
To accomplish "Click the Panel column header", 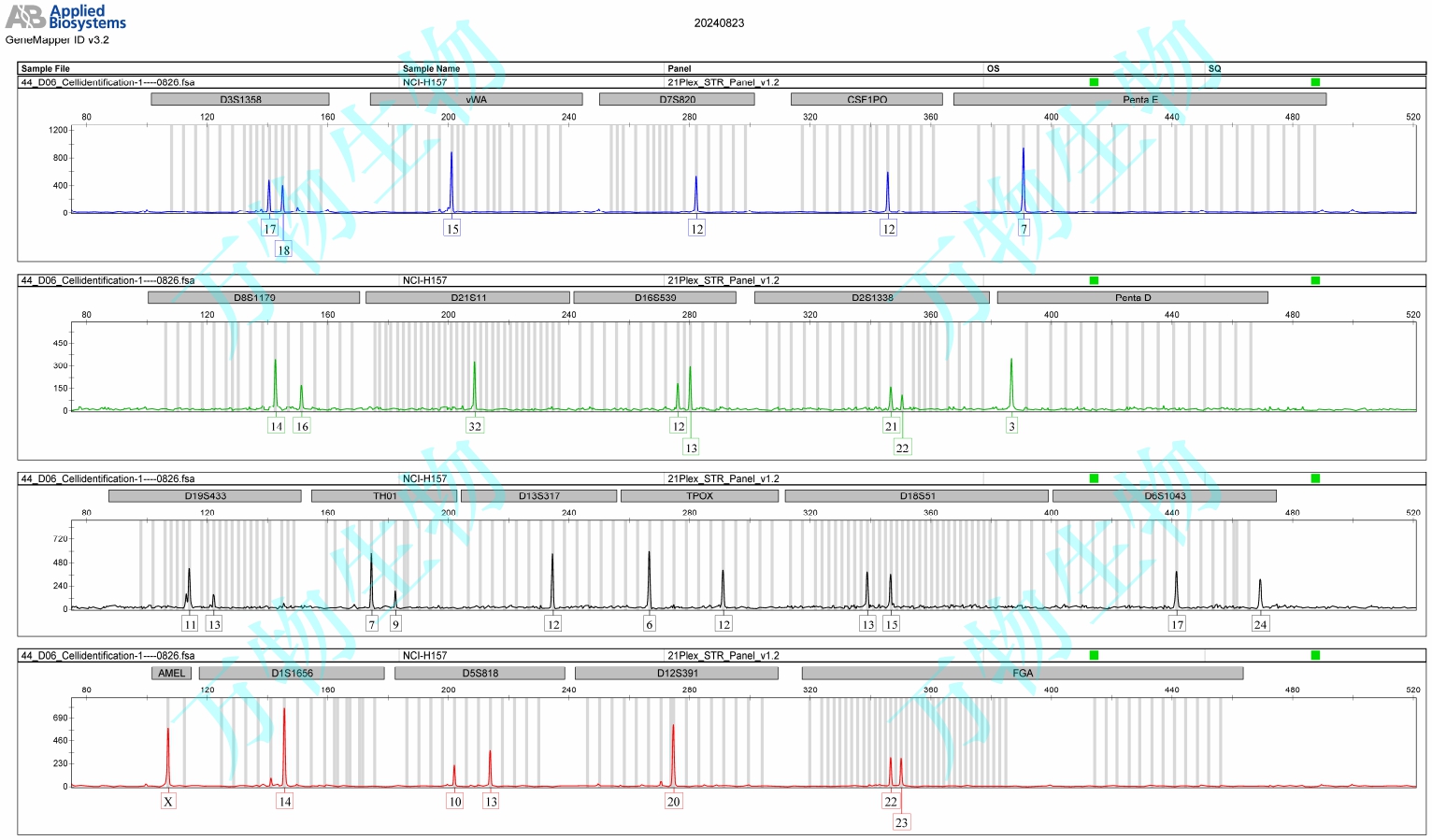I will click(x=680, y=68).
